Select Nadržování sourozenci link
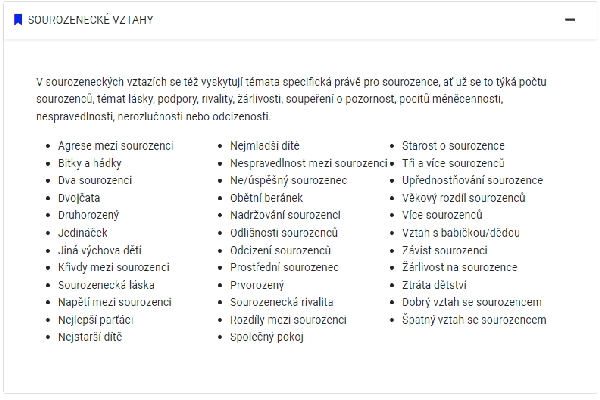 pyautogui.click(x=285, y=215)
